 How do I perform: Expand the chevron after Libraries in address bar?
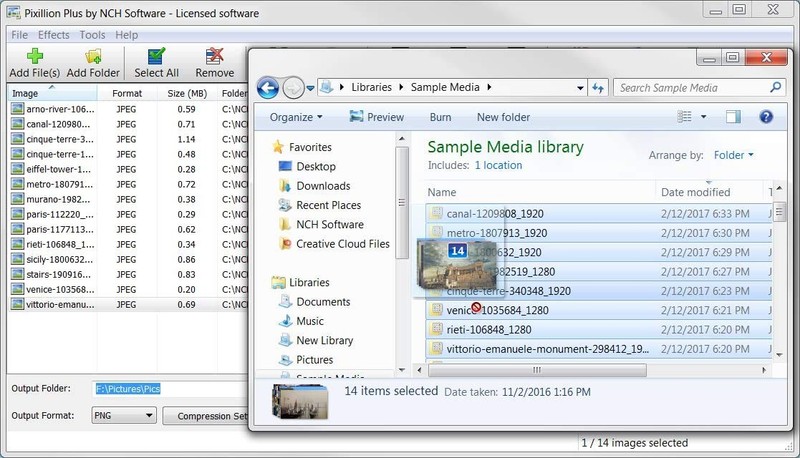click(401, 87)
